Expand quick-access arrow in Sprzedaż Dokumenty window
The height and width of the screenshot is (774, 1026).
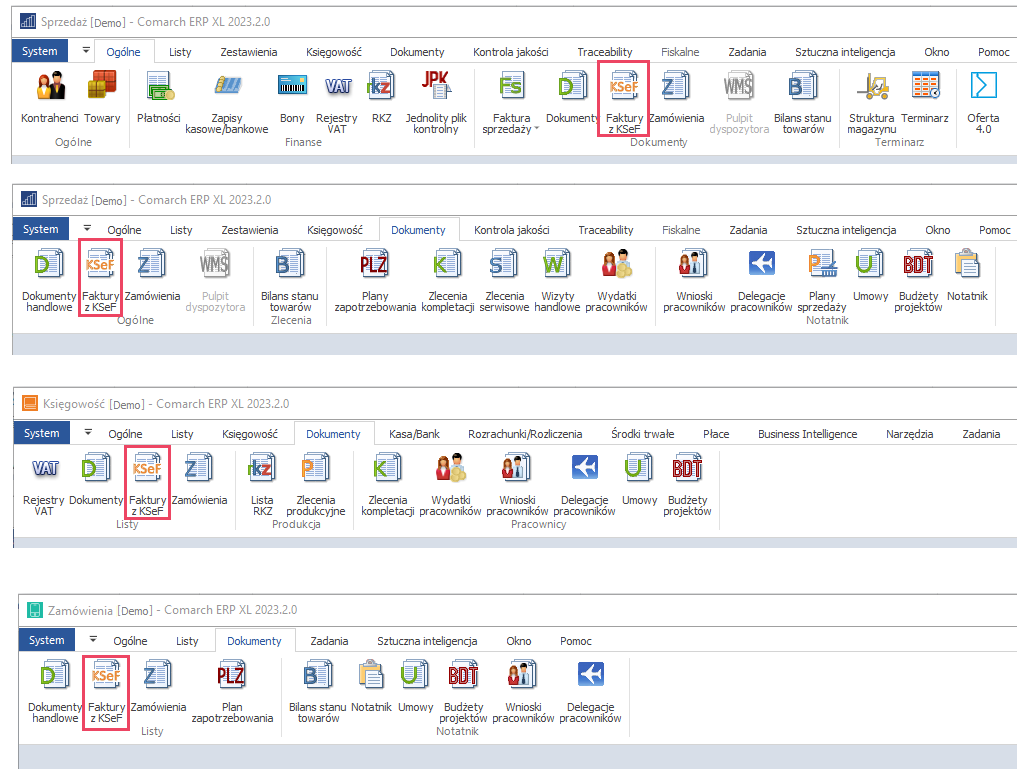click(87, 228)
